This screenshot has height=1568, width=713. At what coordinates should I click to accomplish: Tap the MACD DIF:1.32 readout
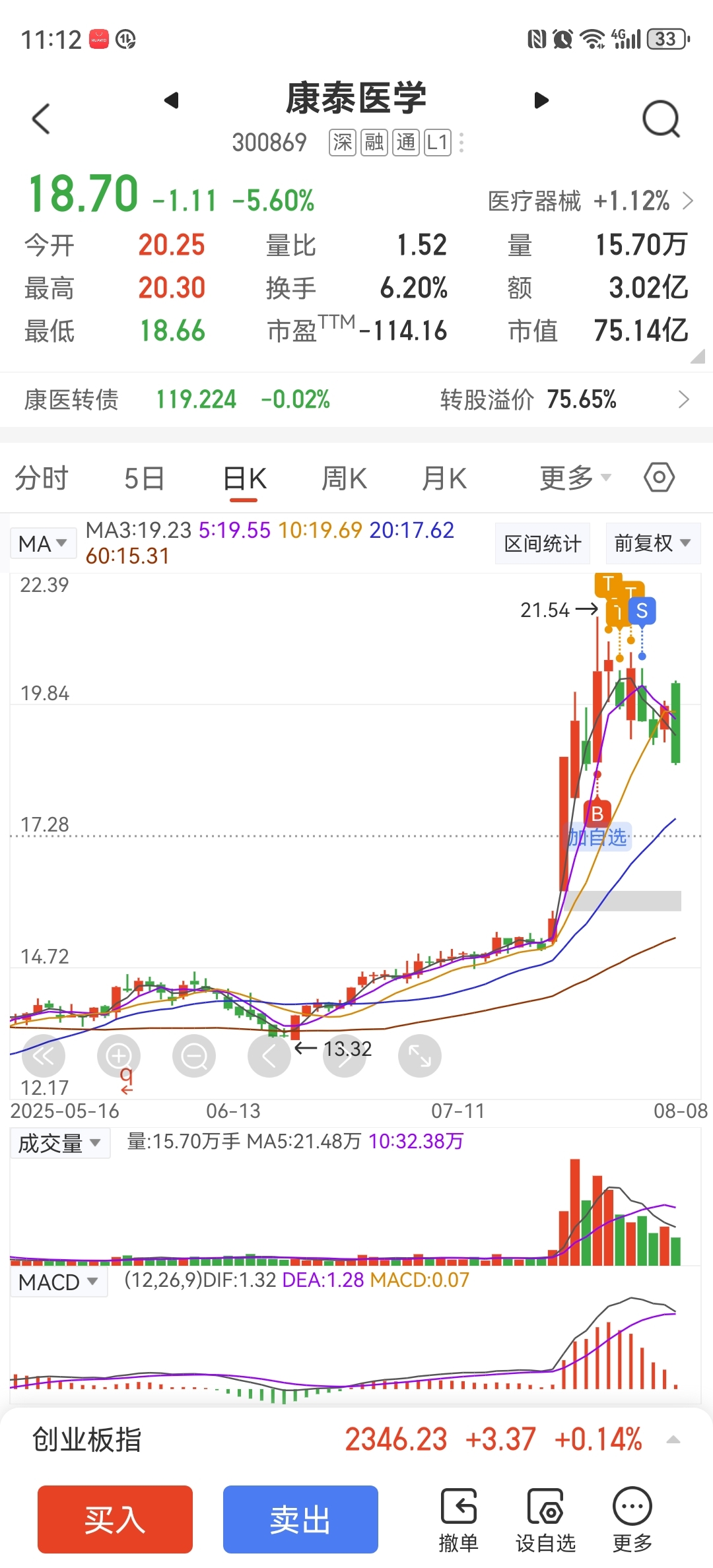239,1280
